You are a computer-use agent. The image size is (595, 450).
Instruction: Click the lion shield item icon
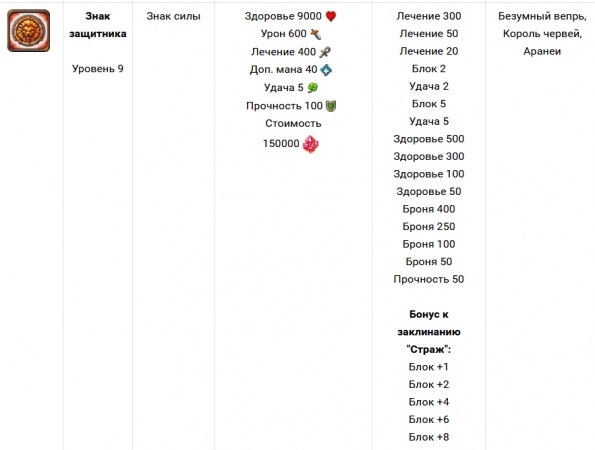coord(28,31)
